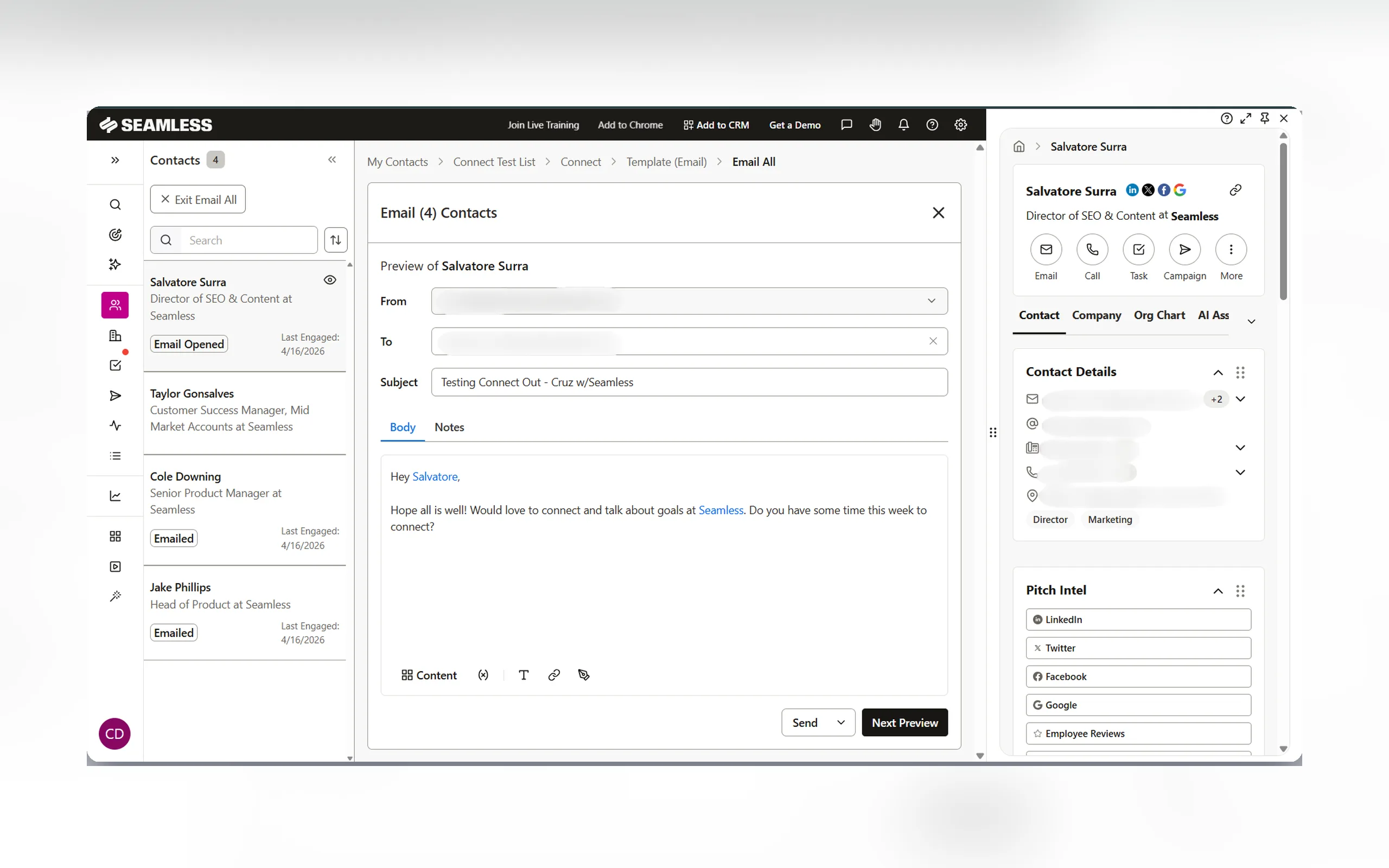
Task: Click the Get a Demo link
Action: tap(795, 125)
